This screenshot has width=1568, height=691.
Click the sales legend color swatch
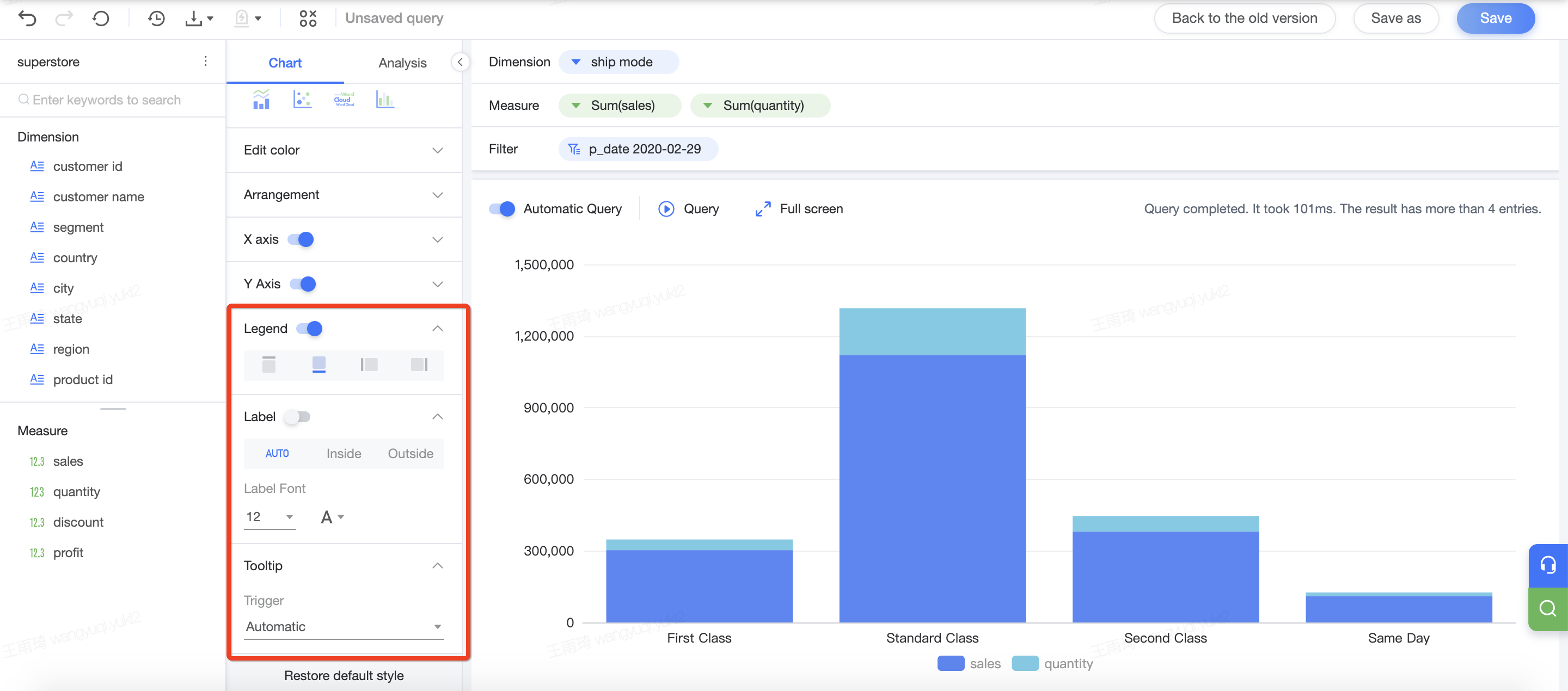[951, 664]
